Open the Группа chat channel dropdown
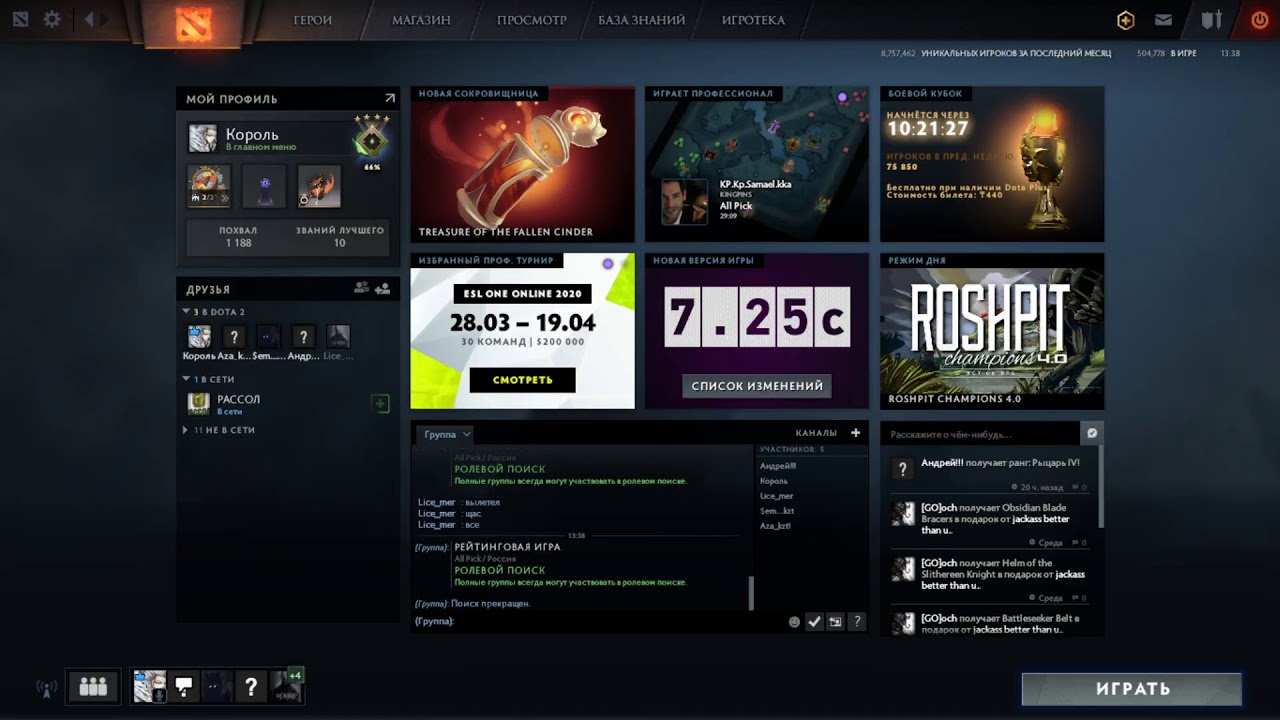This screenshot has width=1280, height=720. [446, 434]
